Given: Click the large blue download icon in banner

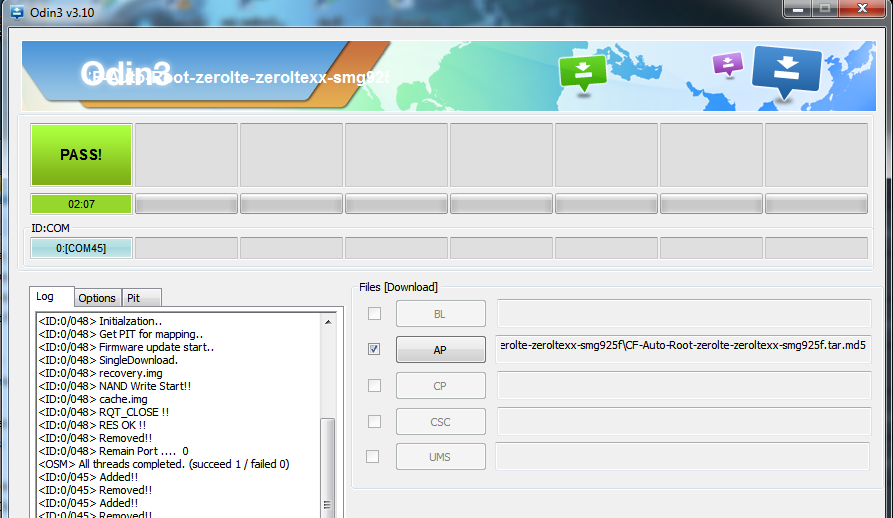Looking at the screenshot, I should [787, 73].
